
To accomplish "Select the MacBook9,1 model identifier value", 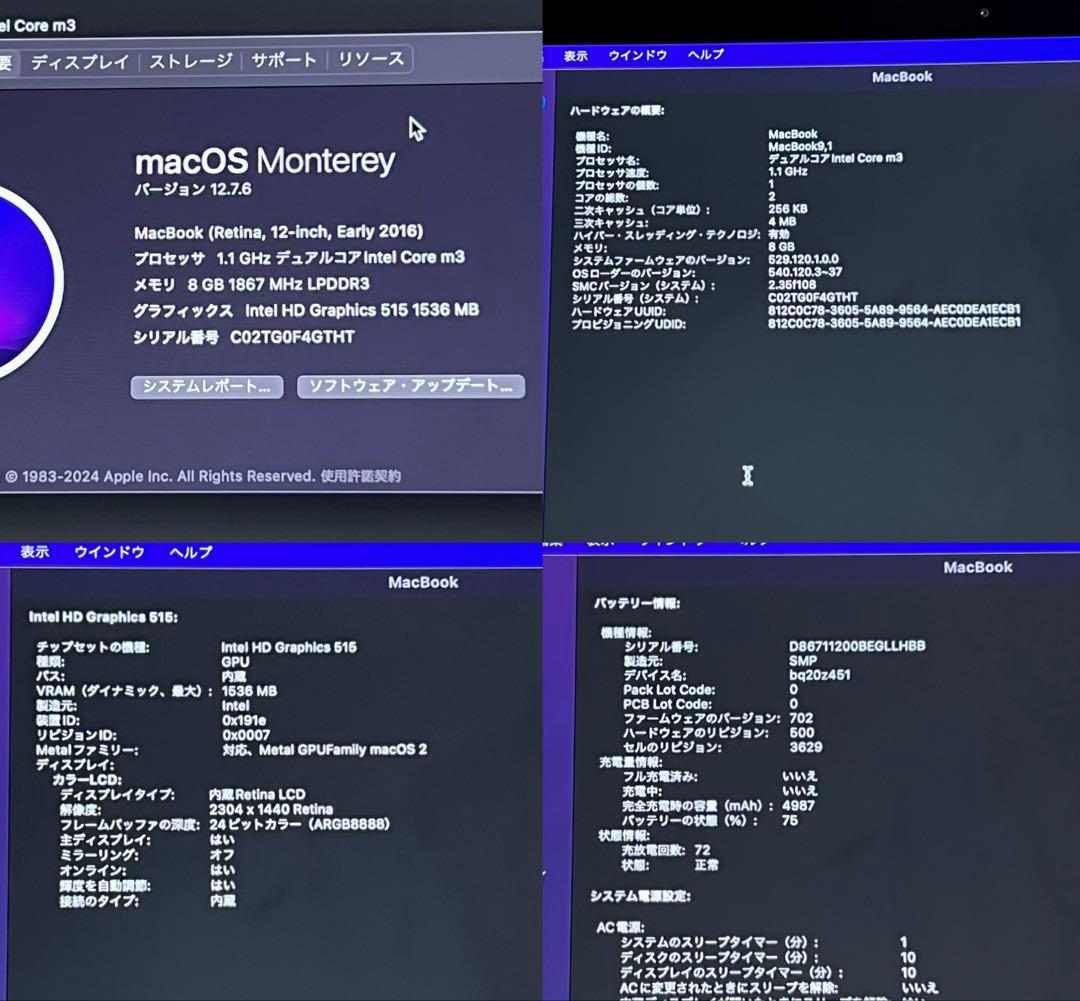I will tap(800, 146).
